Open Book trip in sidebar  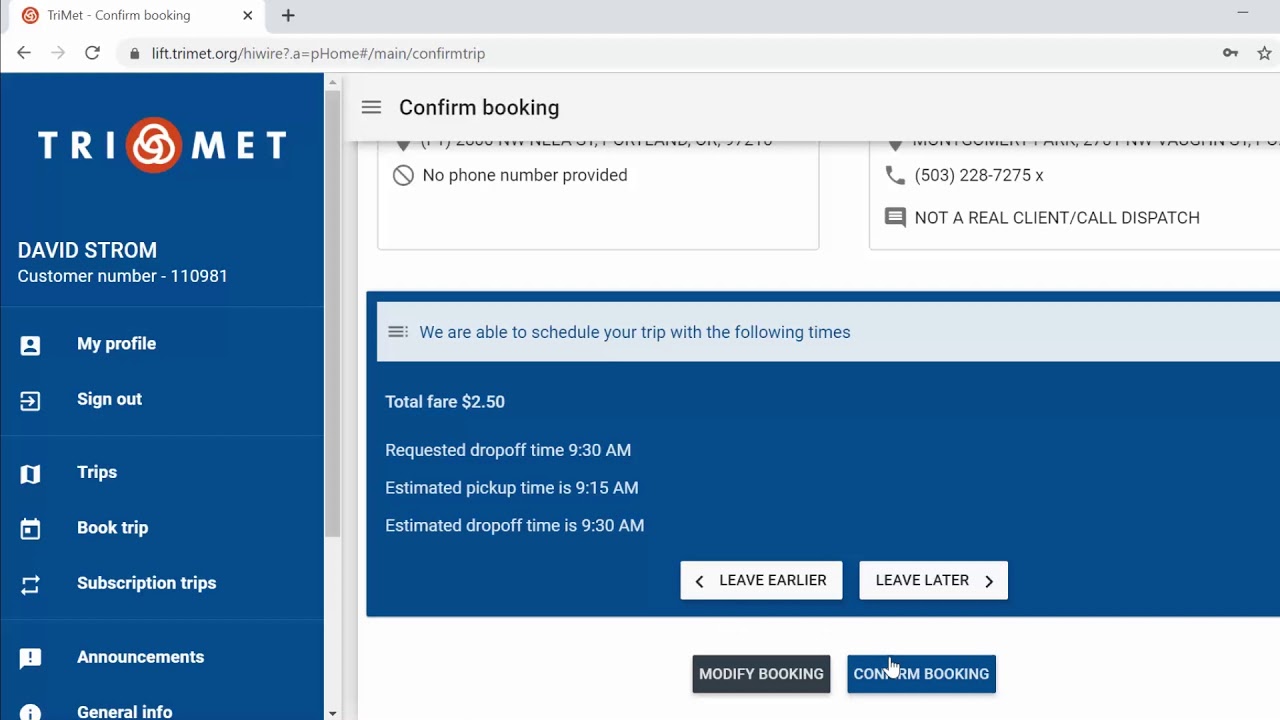click(162, 527)
